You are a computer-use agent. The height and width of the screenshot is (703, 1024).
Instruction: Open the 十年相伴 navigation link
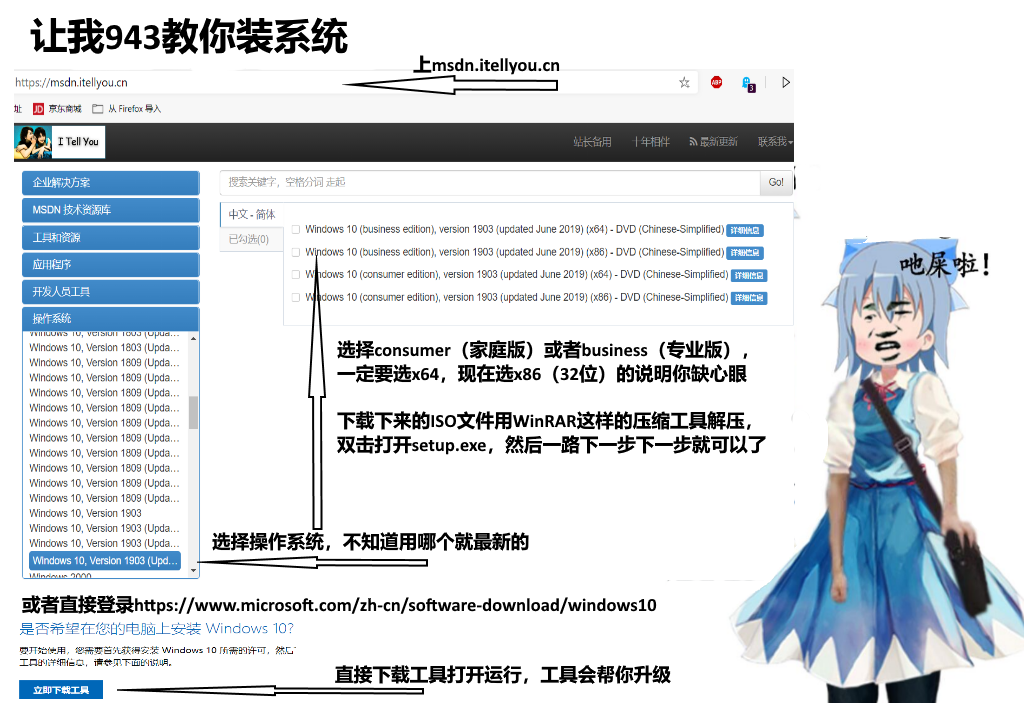650,142
